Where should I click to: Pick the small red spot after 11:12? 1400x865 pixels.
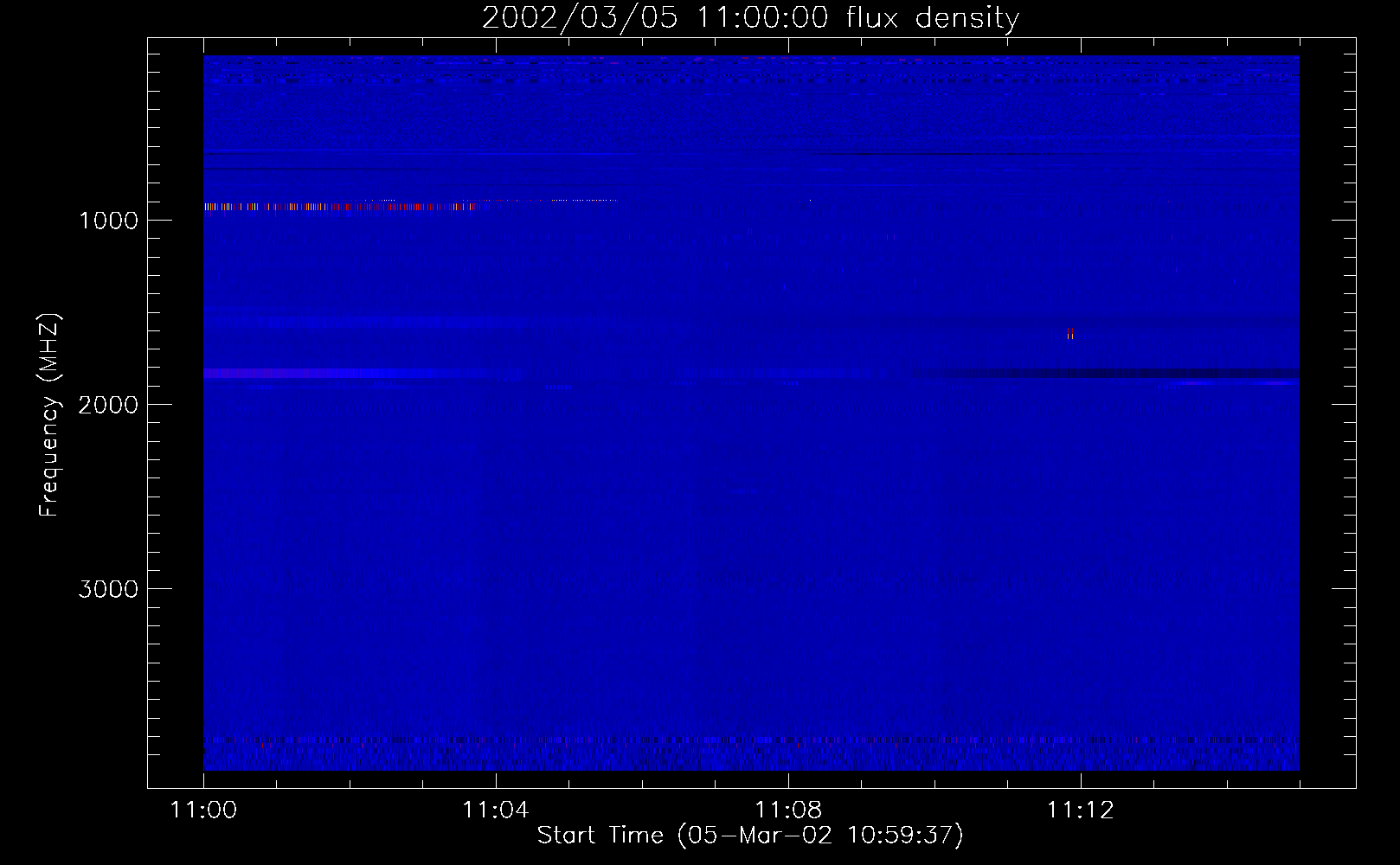pos(1069,334)
